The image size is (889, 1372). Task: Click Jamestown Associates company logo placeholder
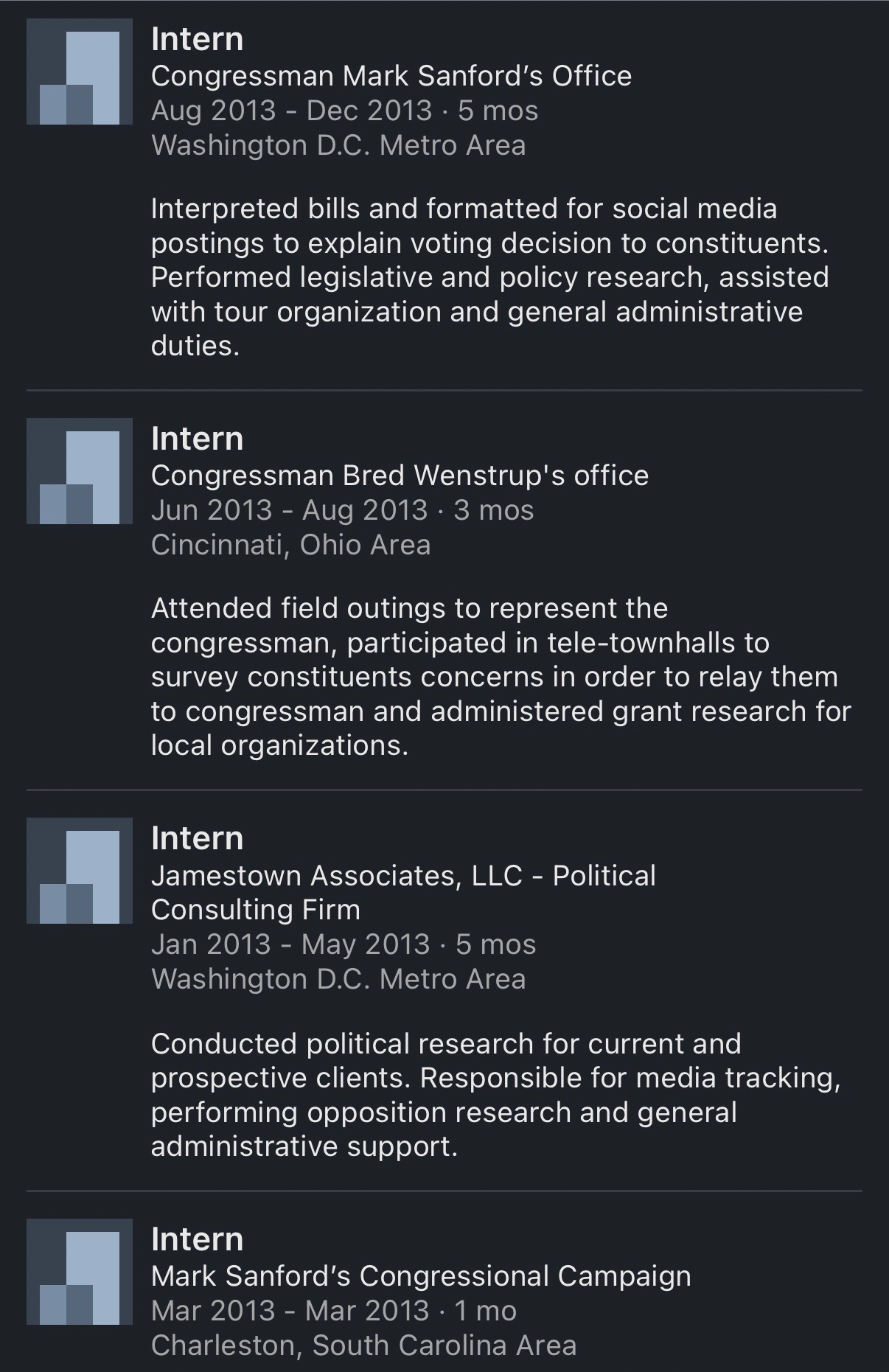tap(80, 871)
